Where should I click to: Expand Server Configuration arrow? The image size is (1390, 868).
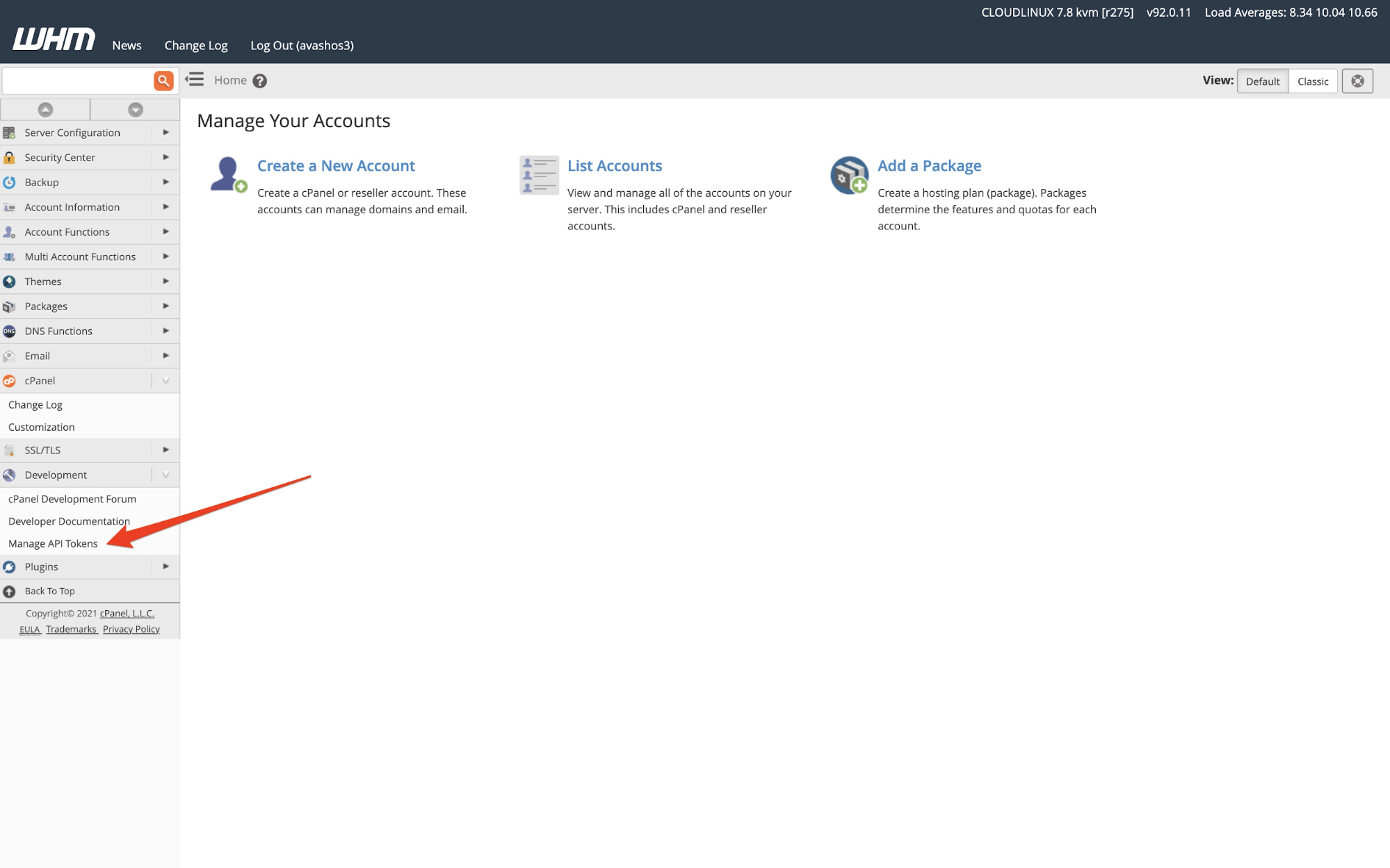coord(165,132)
